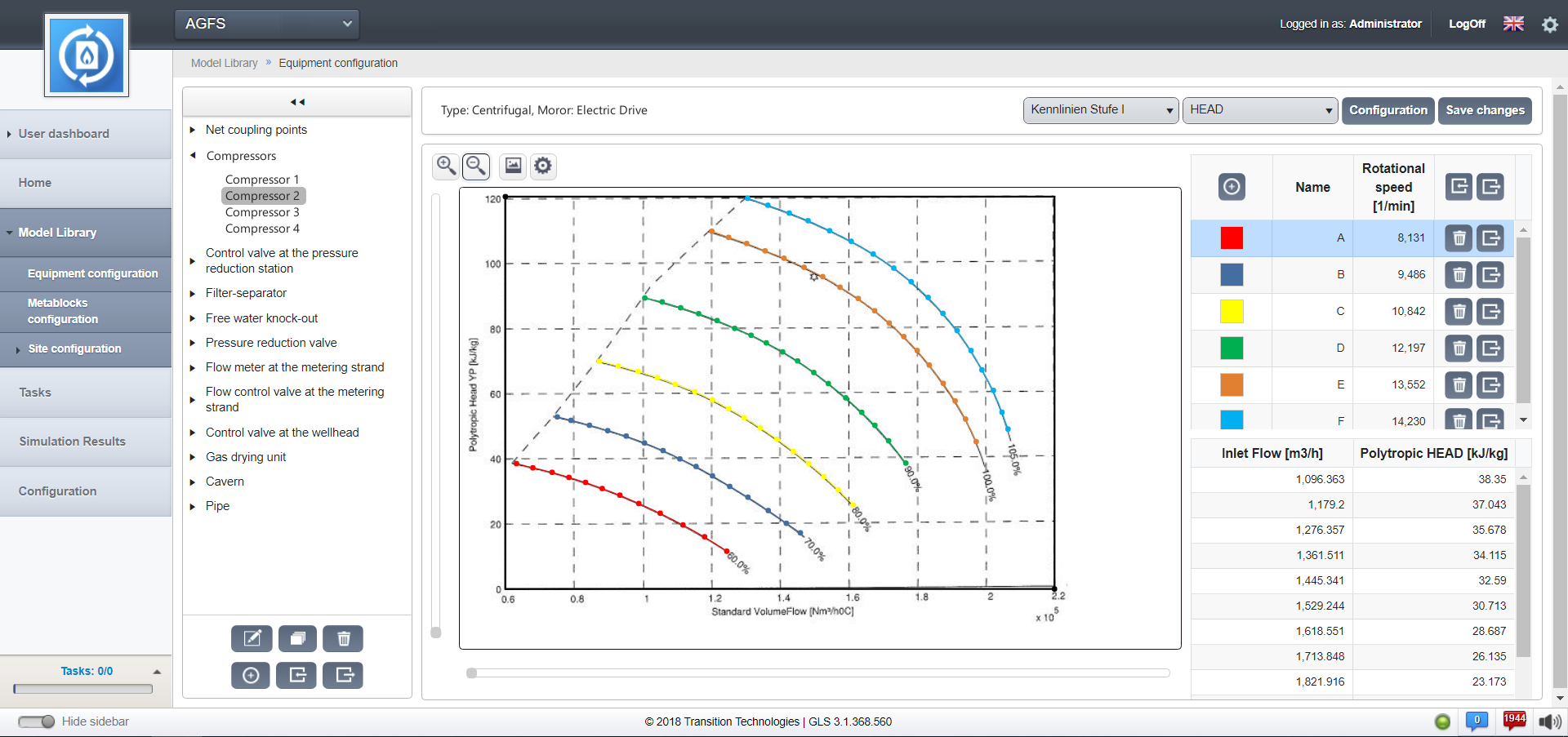
Task: Click the Save changes button
Action: [1485, 110]
